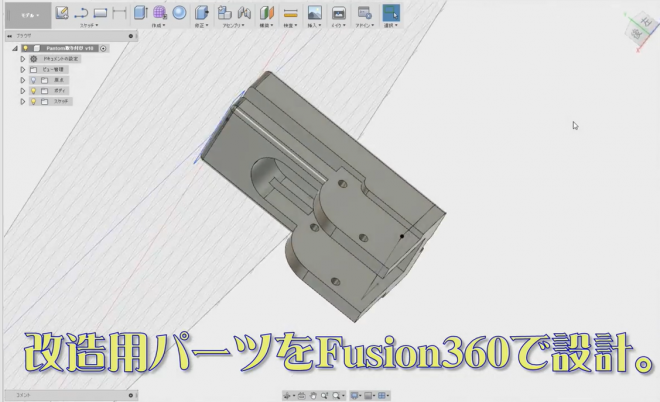The image size is (660, 402).
Task: Click the Extrude box icon
Action: pyautogui.click(x=140, y=13)
